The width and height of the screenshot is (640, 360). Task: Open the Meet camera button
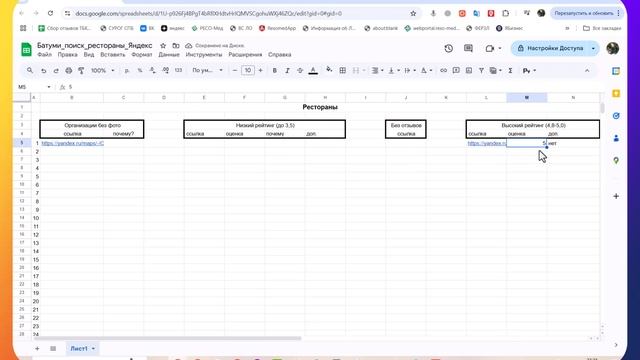493,49
